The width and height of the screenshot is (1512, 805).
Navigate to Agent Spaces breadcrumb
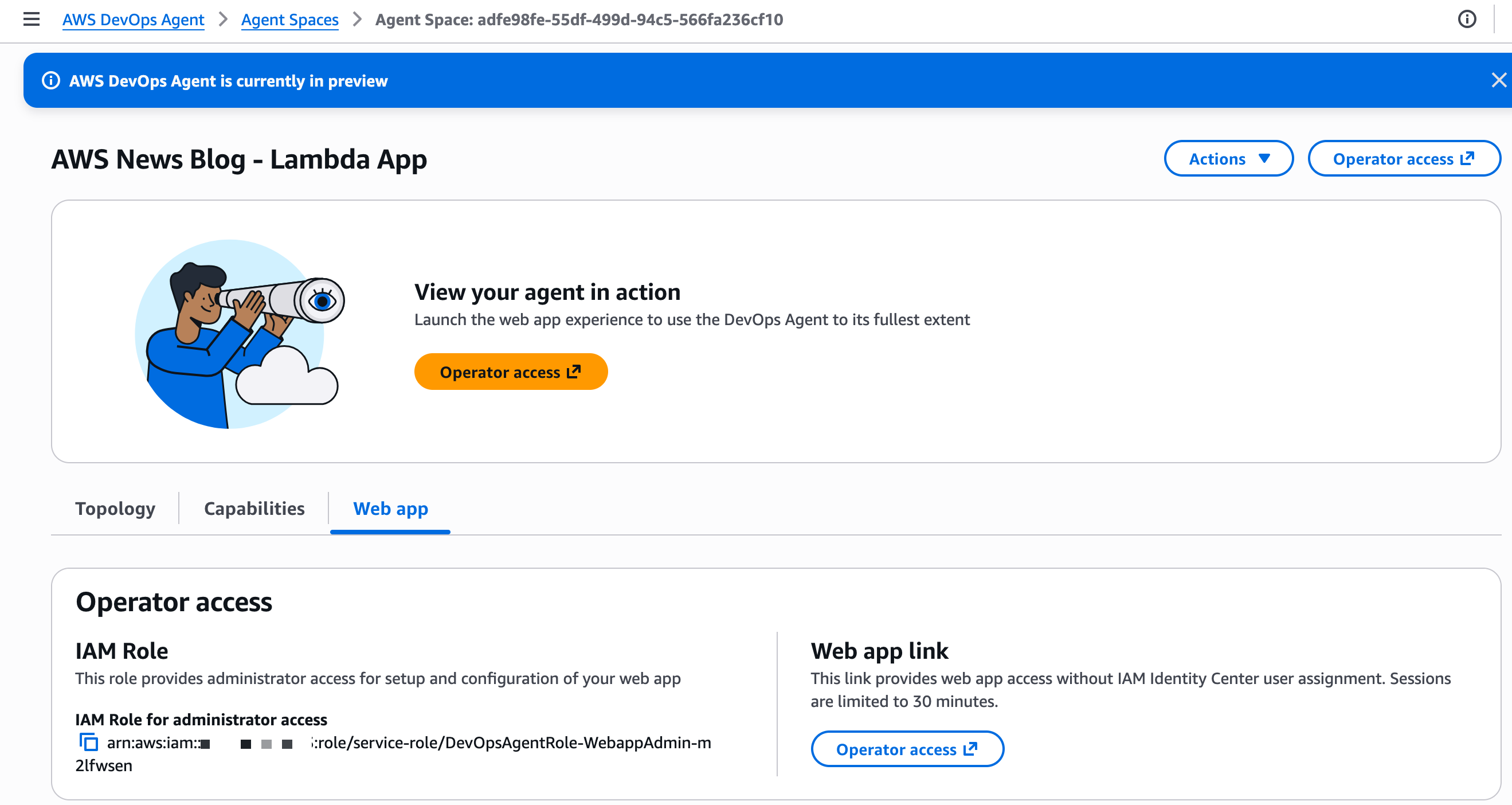point(289,19)
